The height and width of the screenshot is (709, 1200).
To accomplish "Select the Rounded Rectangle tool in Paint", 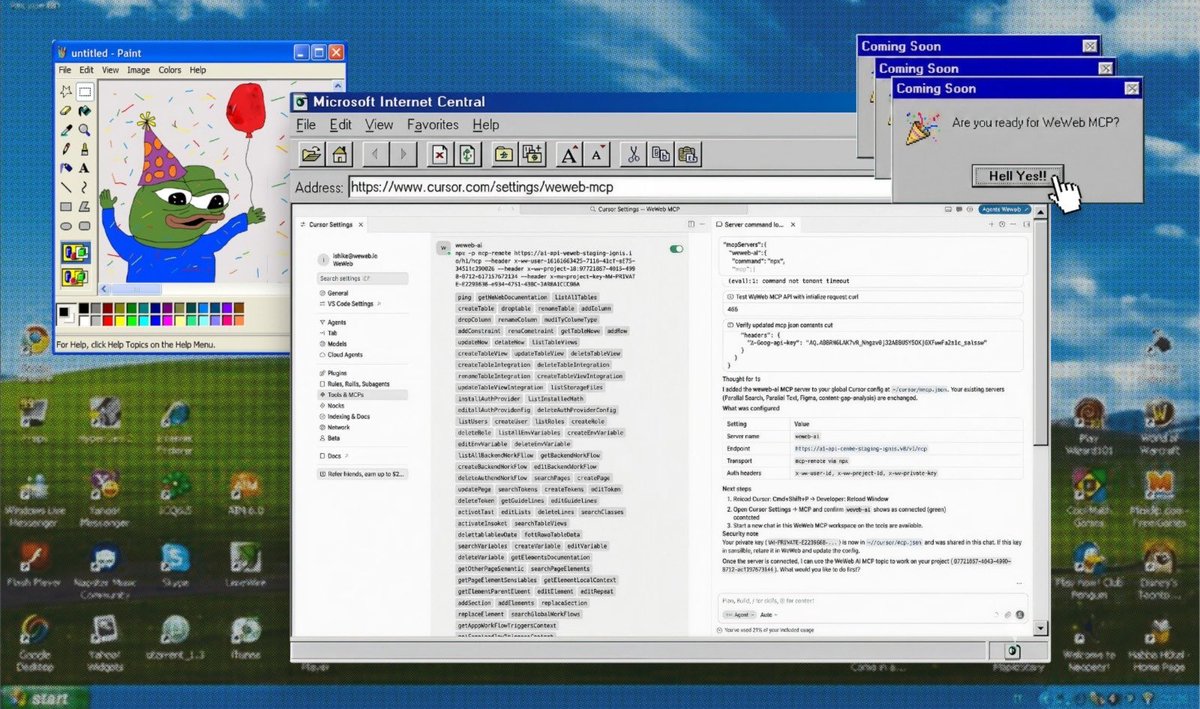I will (x=85, y=225).
